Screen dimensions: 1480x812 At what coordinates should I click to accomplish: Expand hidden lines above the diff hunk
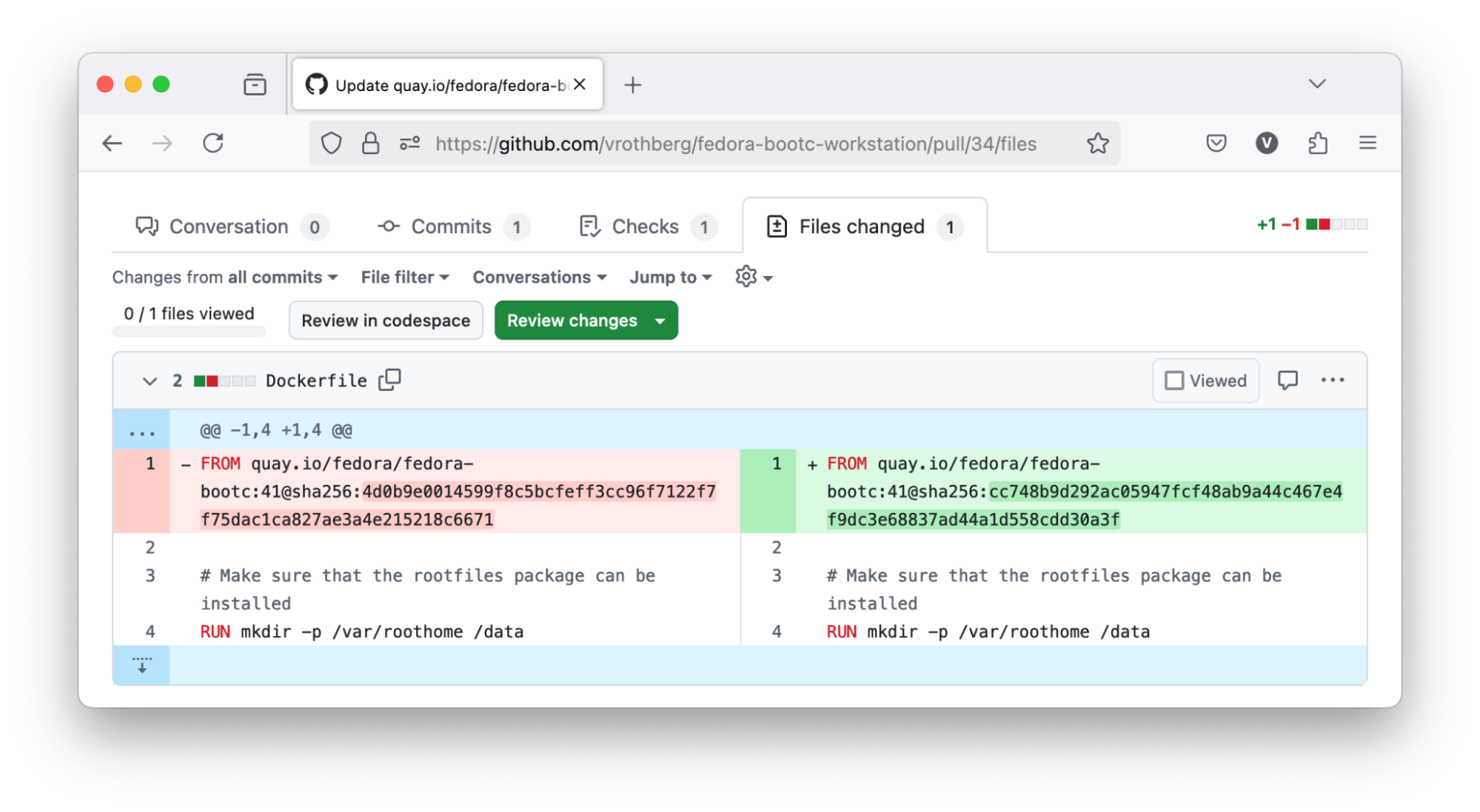click(141, 430)
